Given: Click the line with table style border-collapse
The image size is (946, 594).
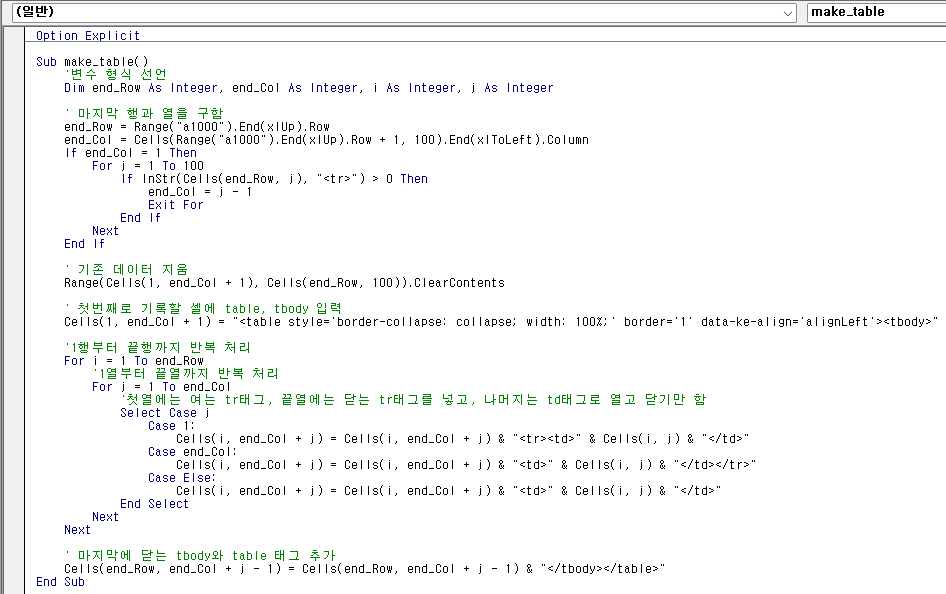Looking at the screenshot, I should click(x=501, y=322).
